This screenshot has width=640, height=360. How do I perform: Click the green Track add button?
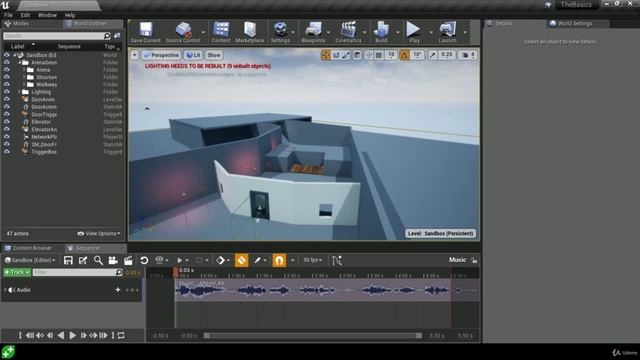coord(17,272)
